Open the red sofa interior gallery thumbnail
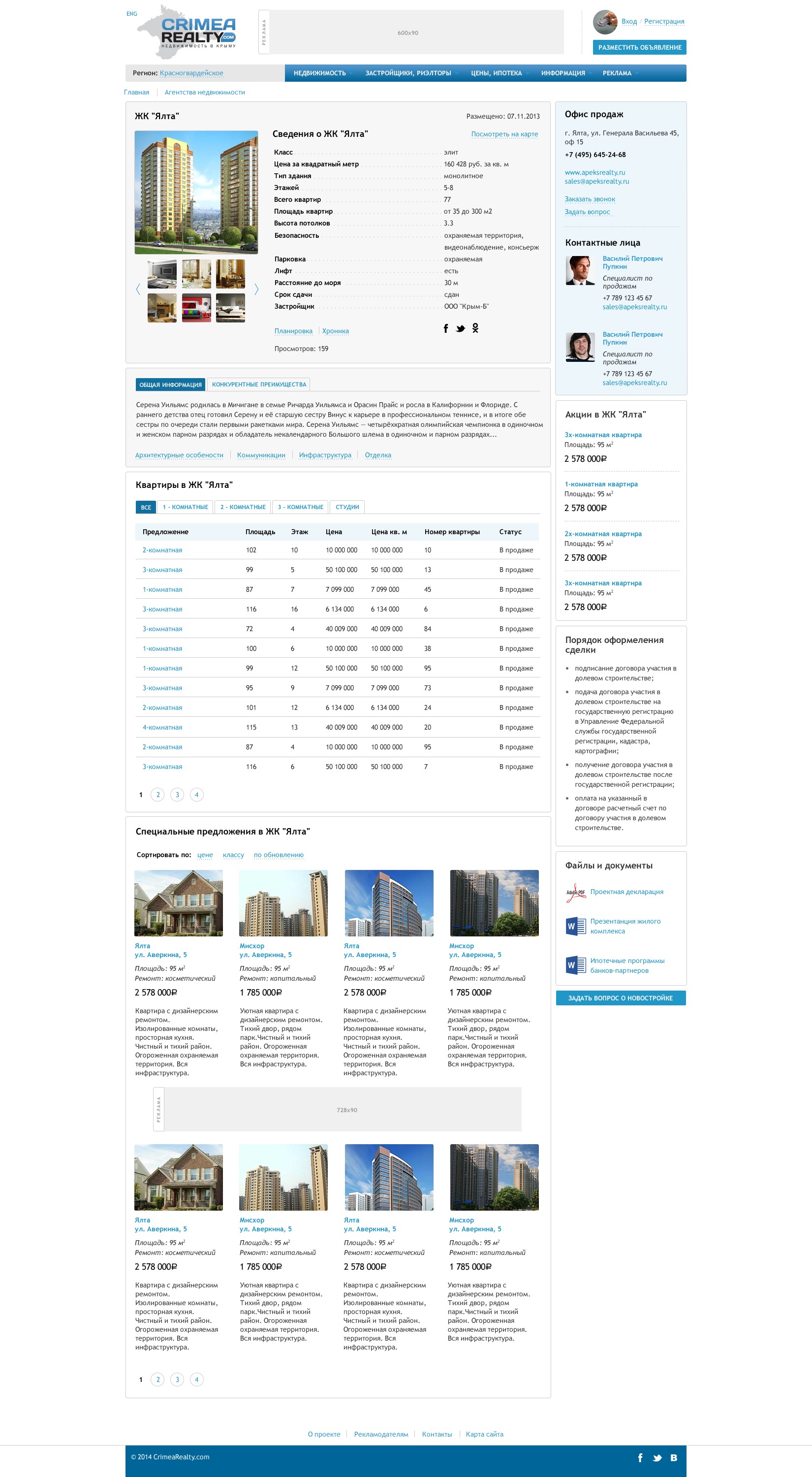This screenshot has height=1477, width=812. 196,308
